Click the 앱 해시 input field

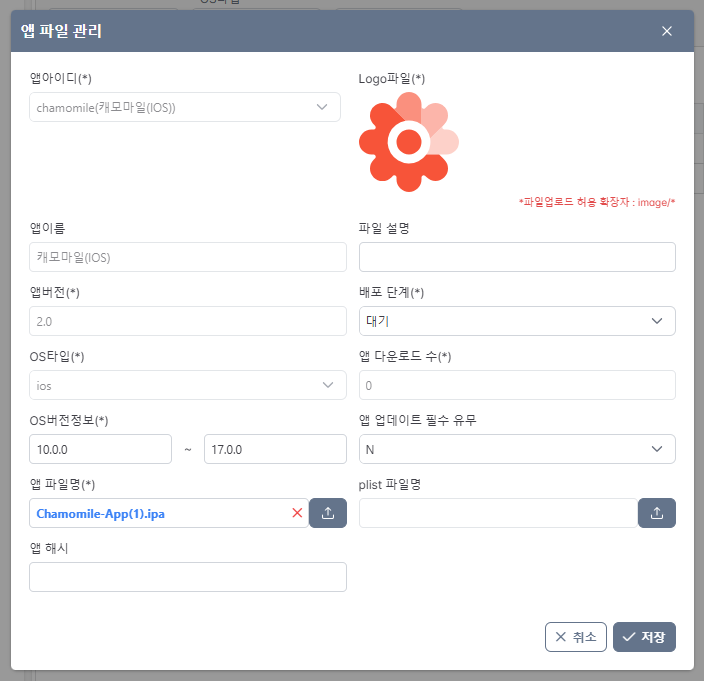click(x=187, y=577)
